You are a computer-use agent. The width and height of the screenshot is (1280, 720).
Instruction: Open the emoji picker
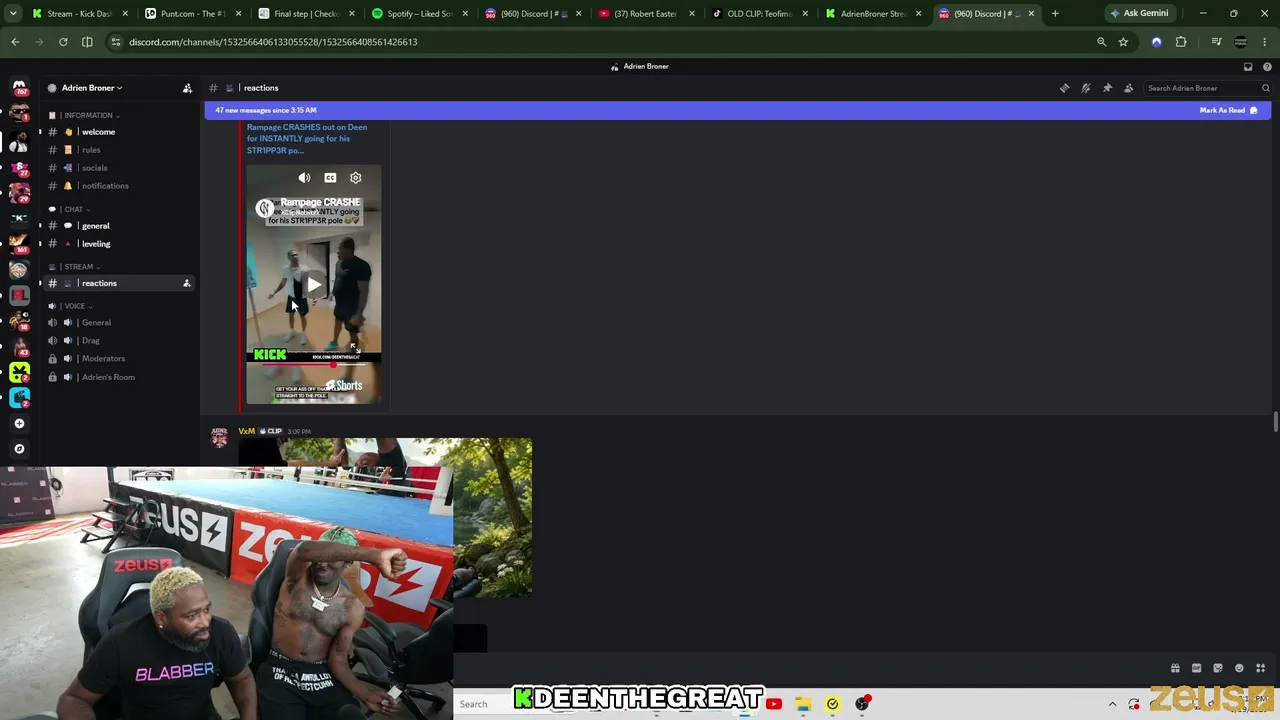[x=1239, y=668]
